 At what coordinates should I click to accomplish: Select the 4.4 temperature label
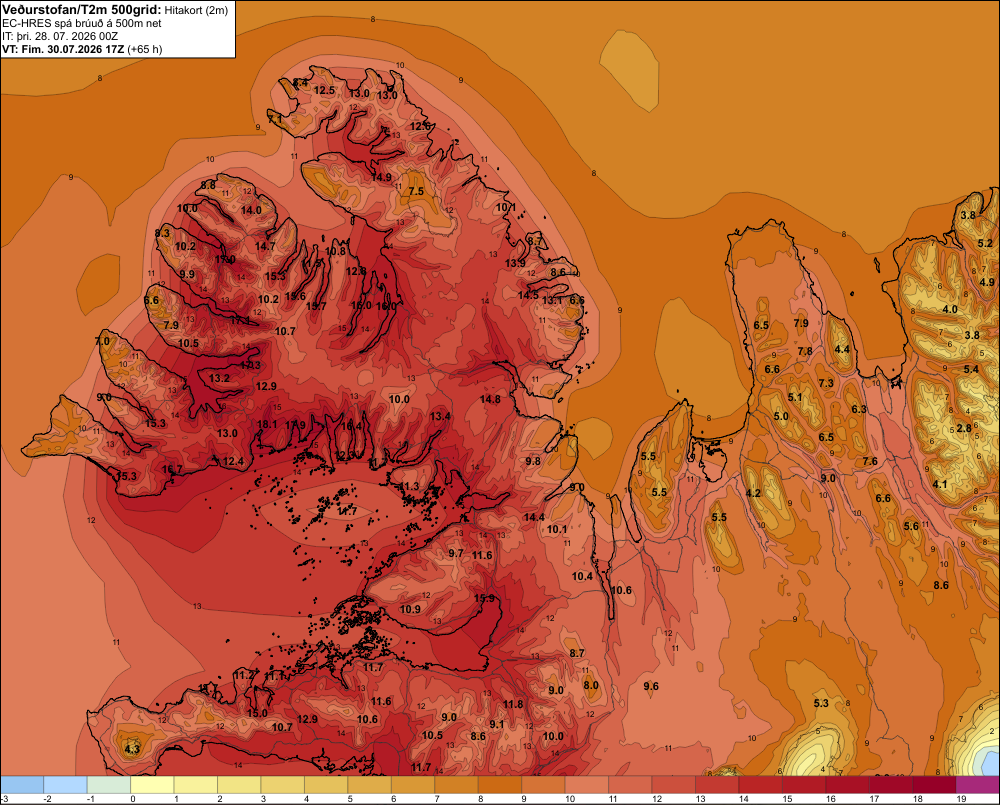coord(842,349)
